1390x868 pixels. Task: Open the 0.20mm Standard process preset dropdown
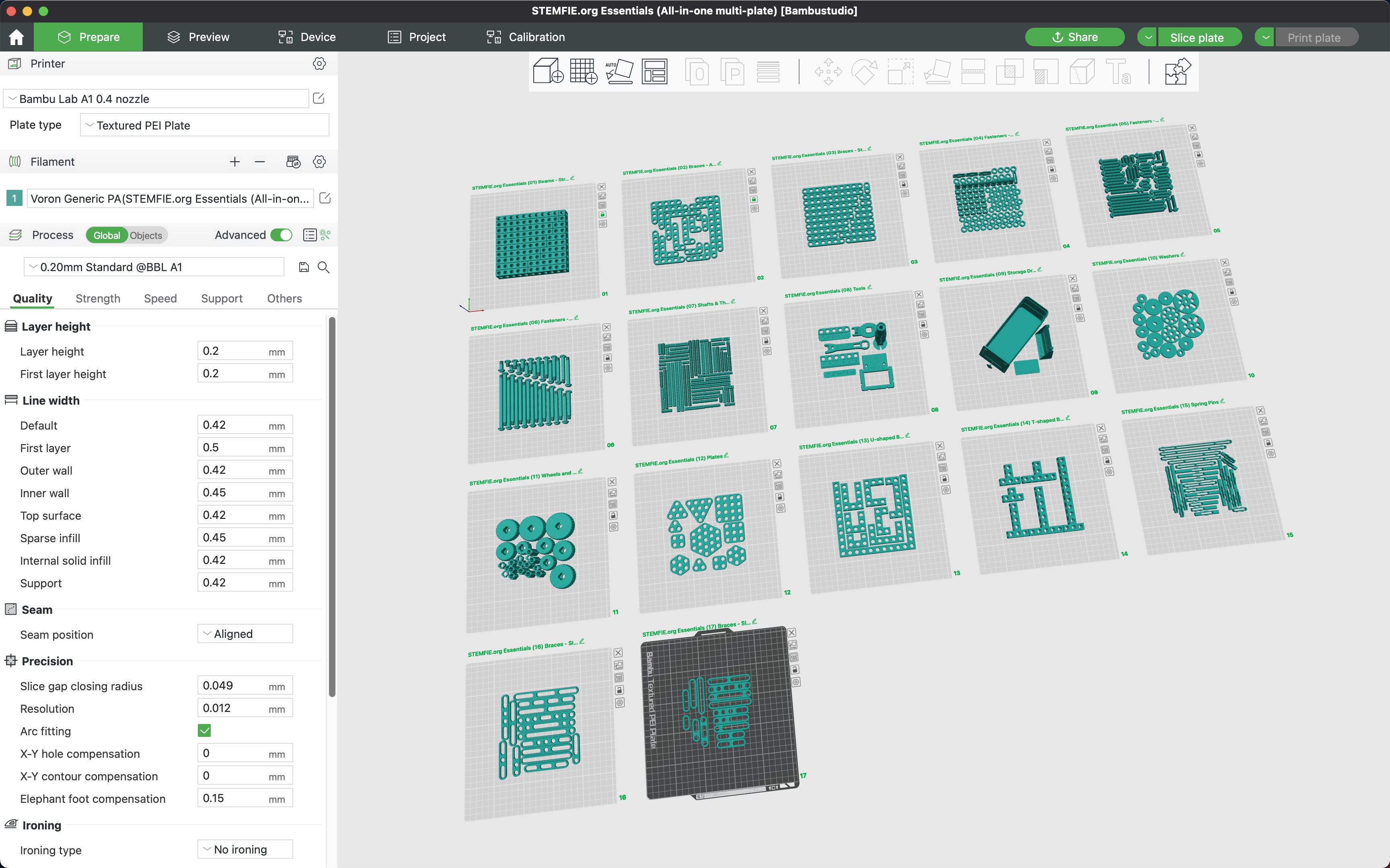coord(154,267)
